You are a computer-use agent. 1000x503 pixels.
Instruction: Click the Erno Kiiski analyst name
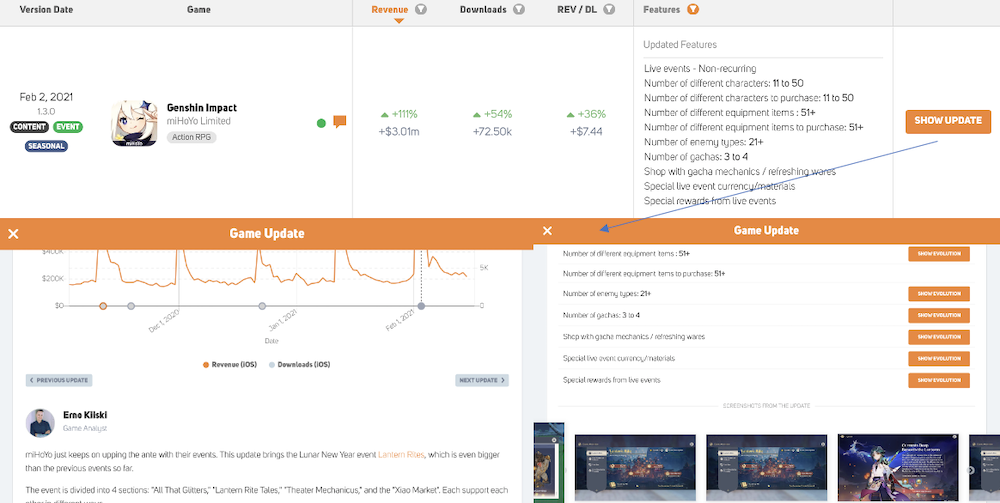(85, 416)
